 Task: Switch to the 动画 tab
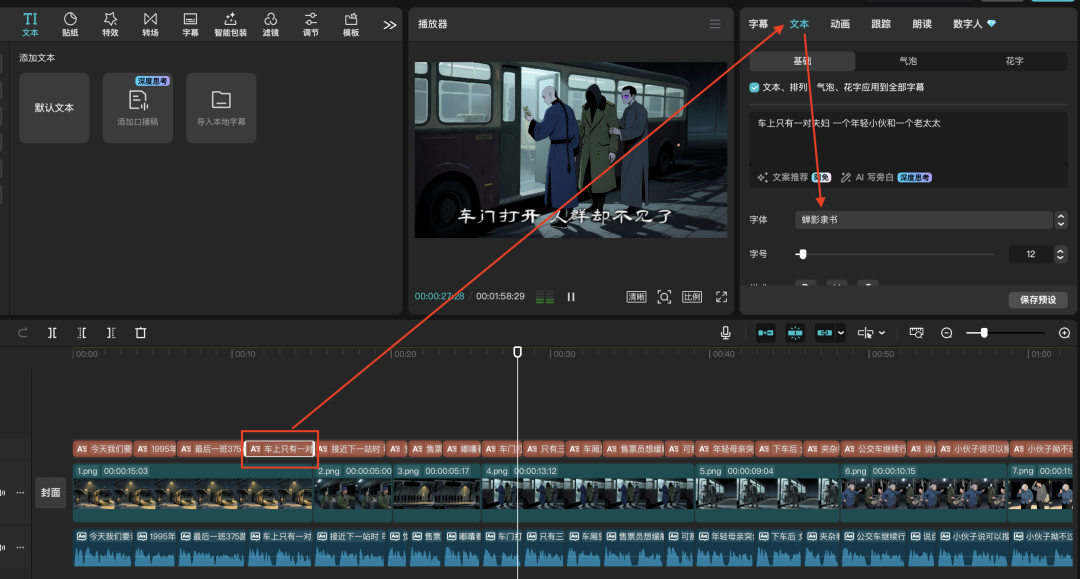click(x=840, y=24)
